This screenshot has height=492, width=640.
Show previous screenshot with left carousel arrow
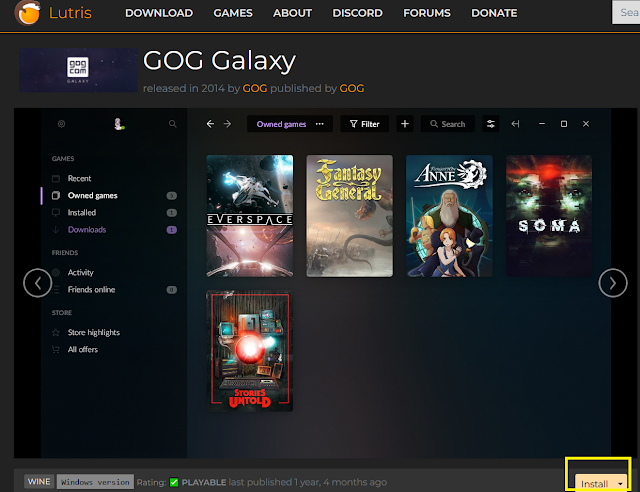[x=38, y=283]
